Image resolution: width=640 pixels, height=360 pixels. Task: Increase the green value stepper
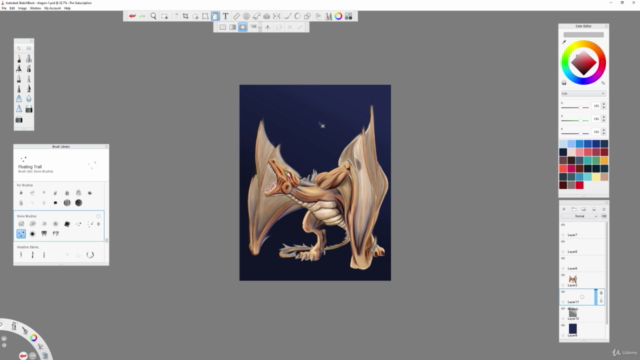tap(604, 117)
